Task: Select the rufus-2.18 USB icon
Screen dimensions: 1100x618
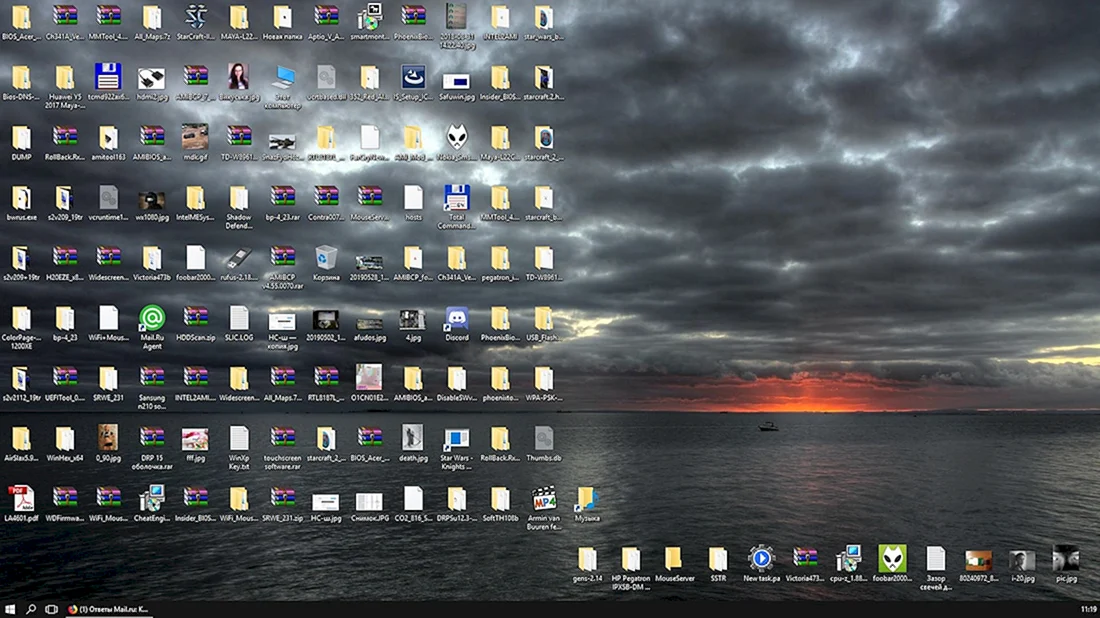Action: pyautogui.click(x=239, y=263)
